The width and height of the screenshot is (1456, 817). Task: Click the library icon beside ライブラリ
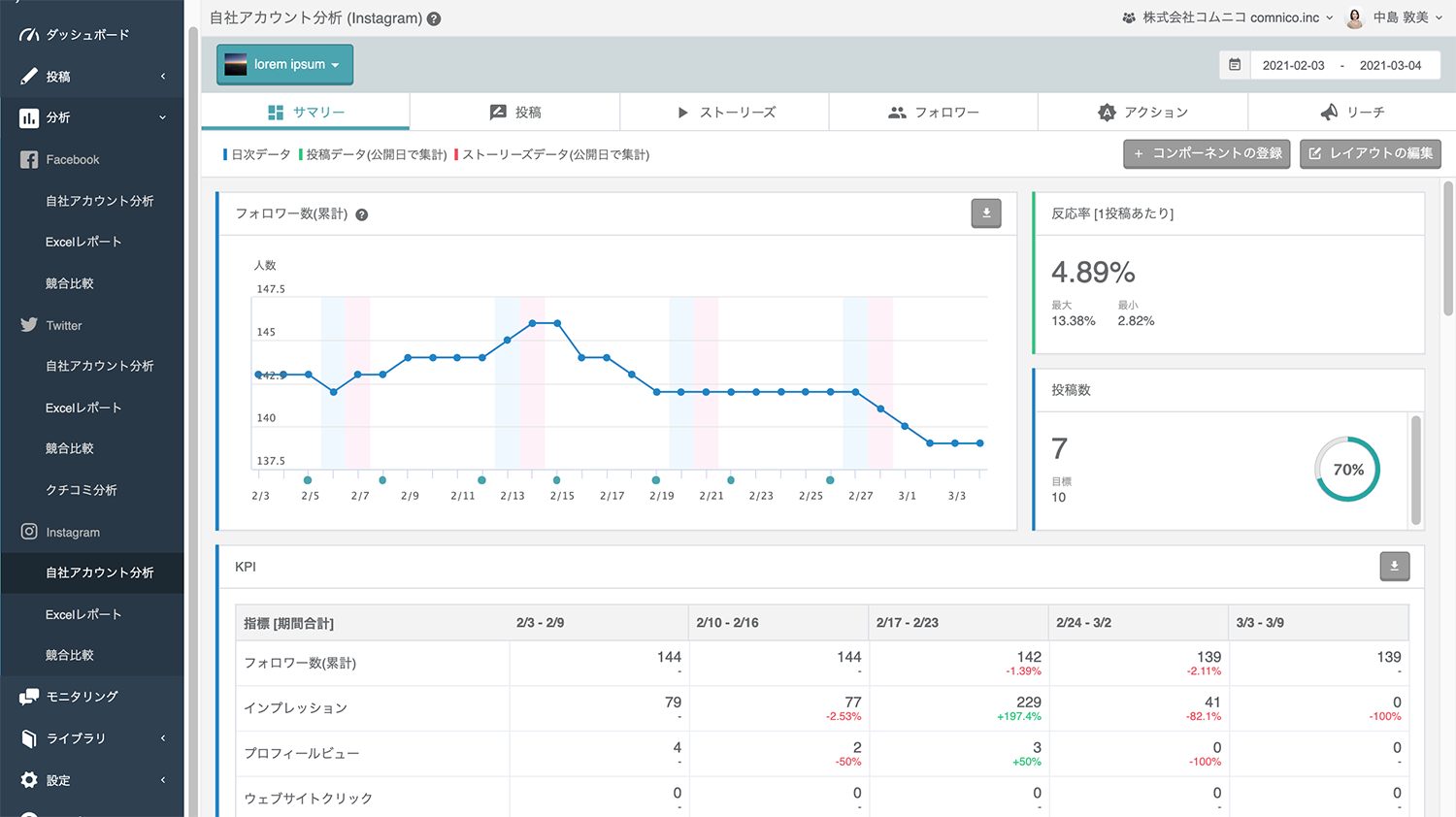[x=29, y=738]
